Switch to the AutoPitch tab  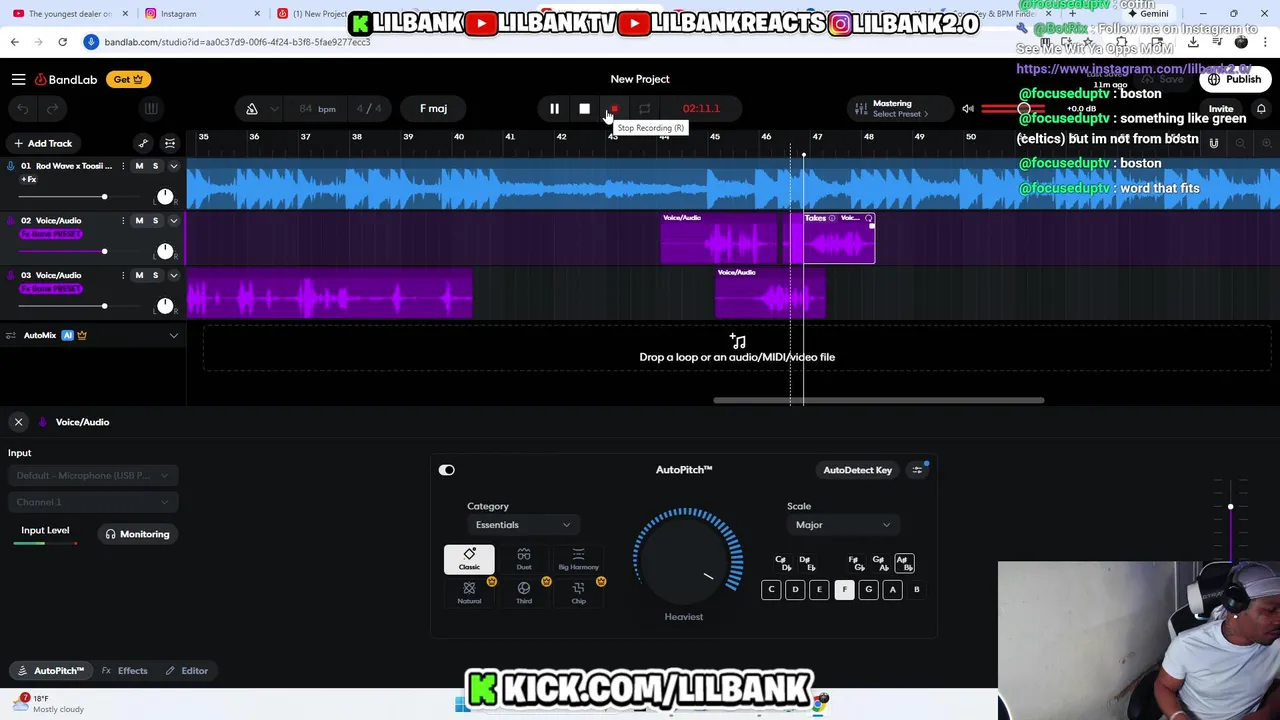(x=50, y=671)
